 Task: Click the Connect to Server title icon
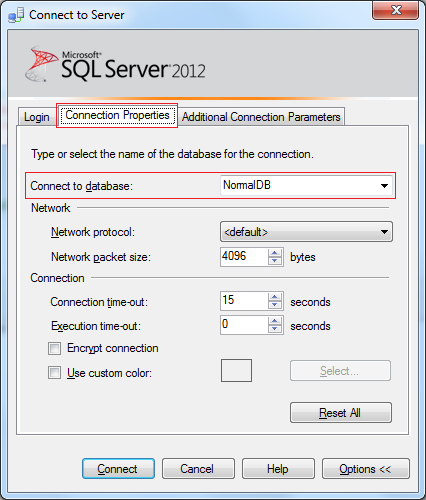[x=16, y=15]
